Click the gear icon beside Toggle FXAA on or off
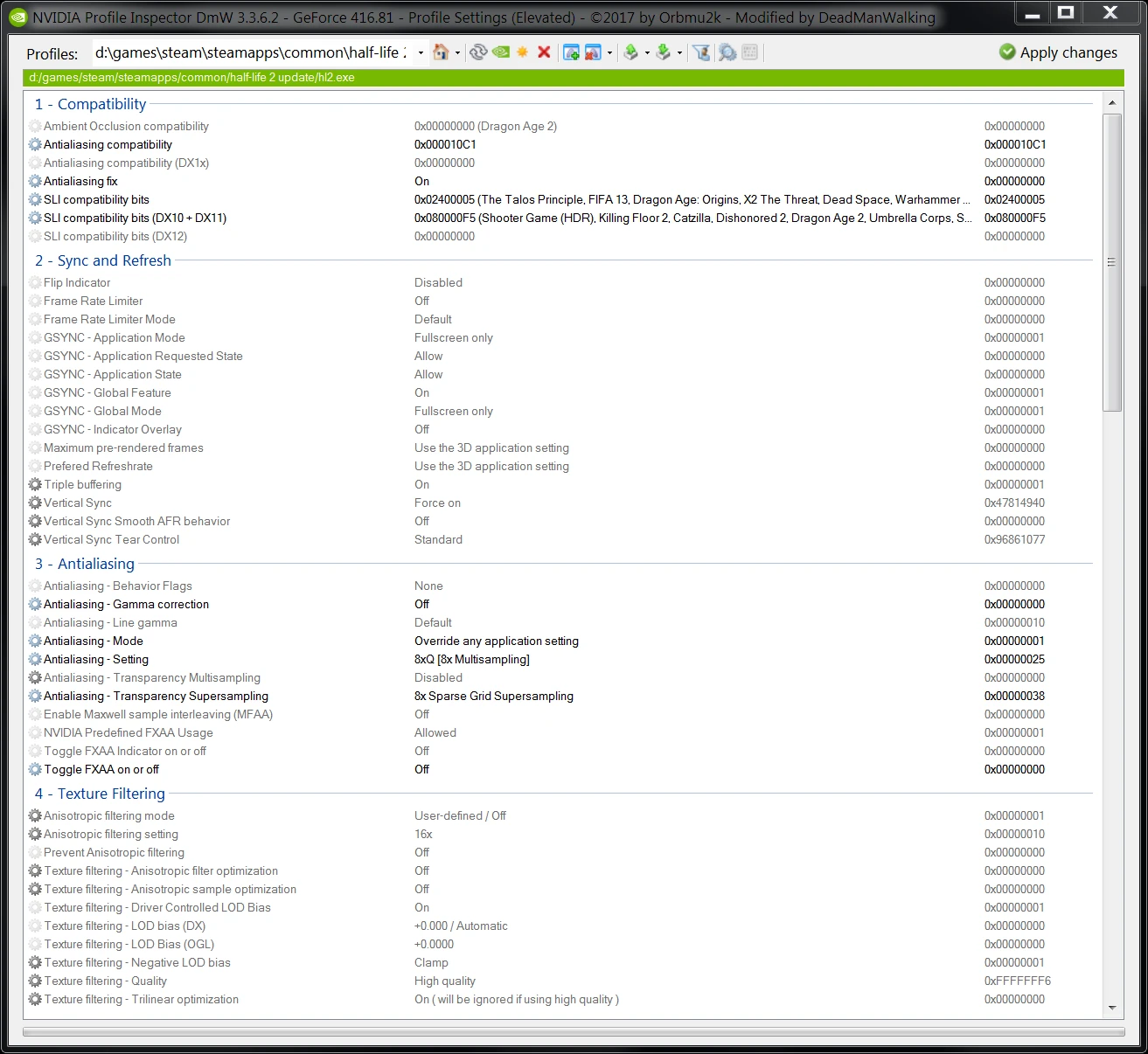Screen dimensions: 1148x1054 point(35,769)
